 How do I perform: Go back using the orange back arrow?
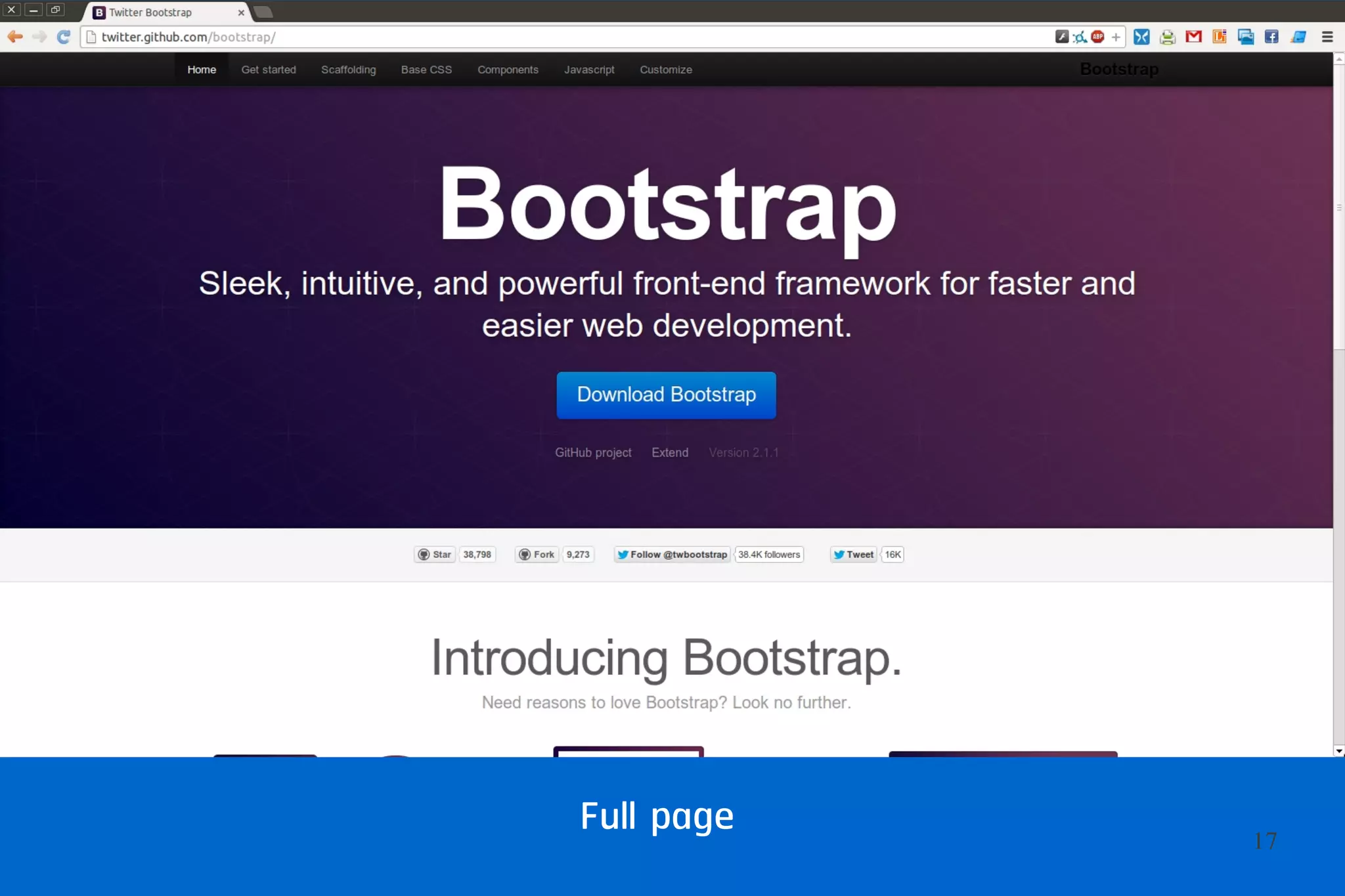(15, 37)
